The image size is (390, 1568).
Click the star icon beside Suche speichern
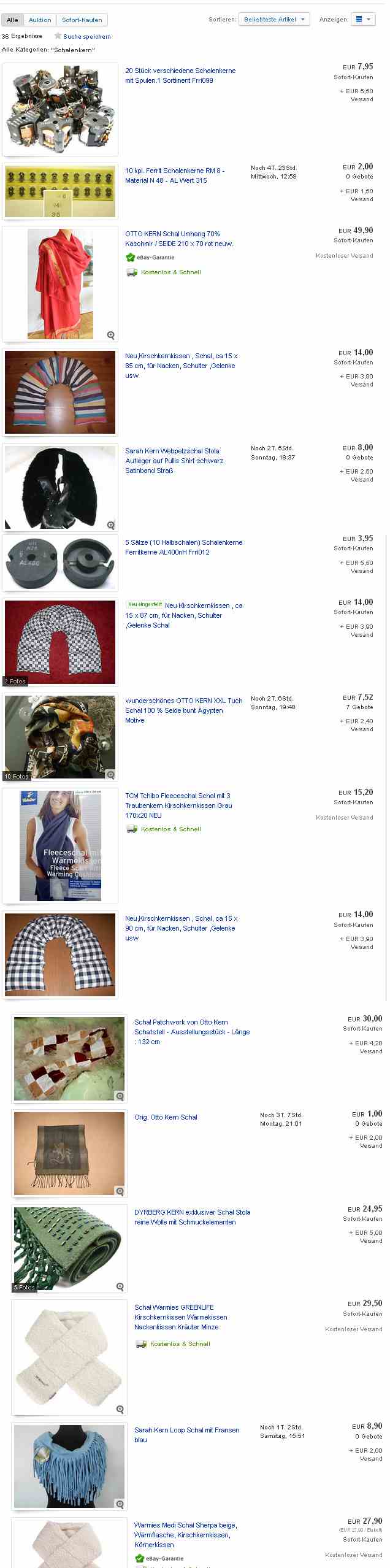(x=58, y=36)
